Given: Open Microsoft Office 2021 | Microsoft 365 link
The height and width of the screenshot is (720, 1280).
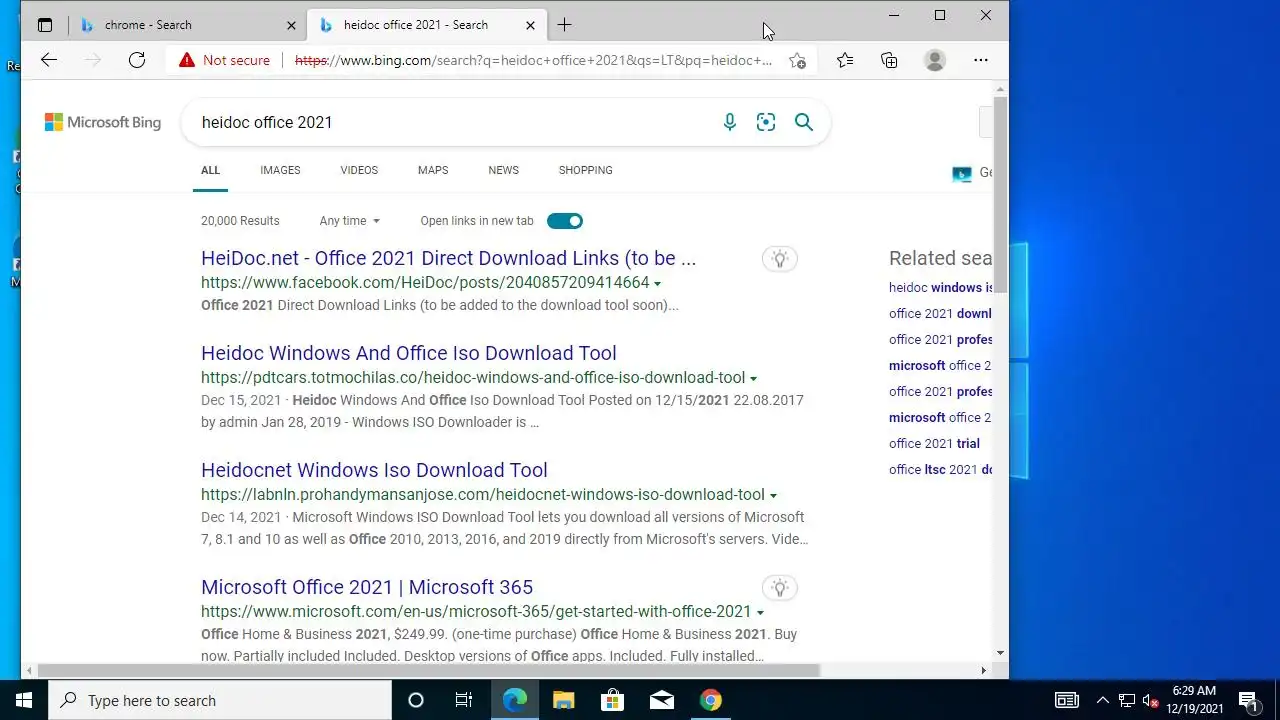Looking at the screenshot, I should (367, 587).
